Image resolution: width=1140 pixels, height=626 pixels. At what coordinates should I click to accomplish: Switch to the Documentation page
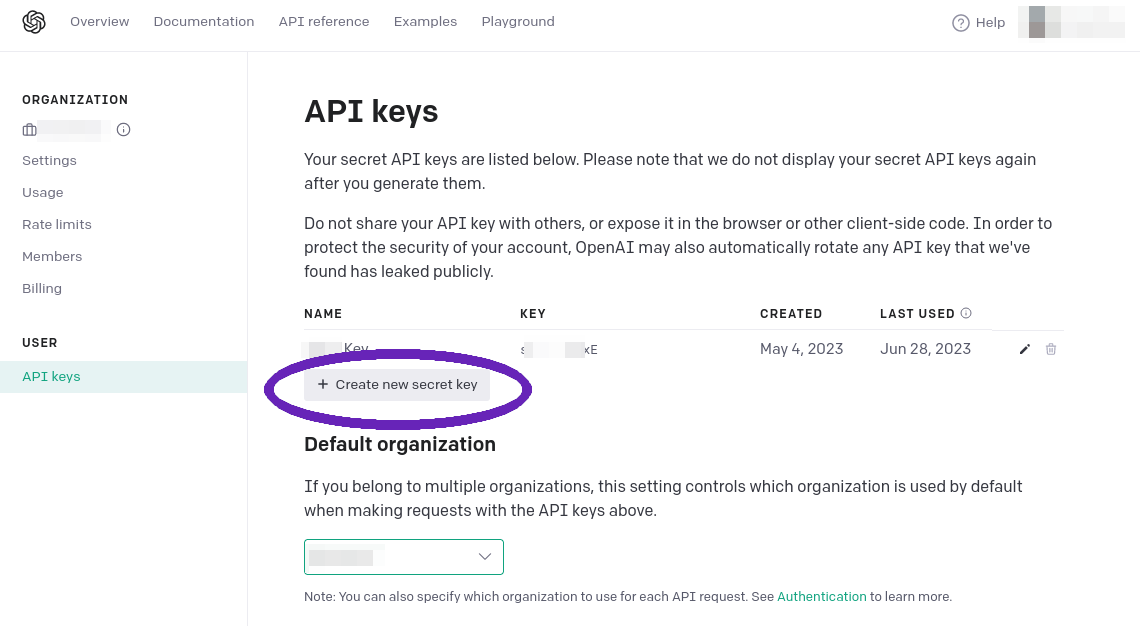tap(204, 21)
